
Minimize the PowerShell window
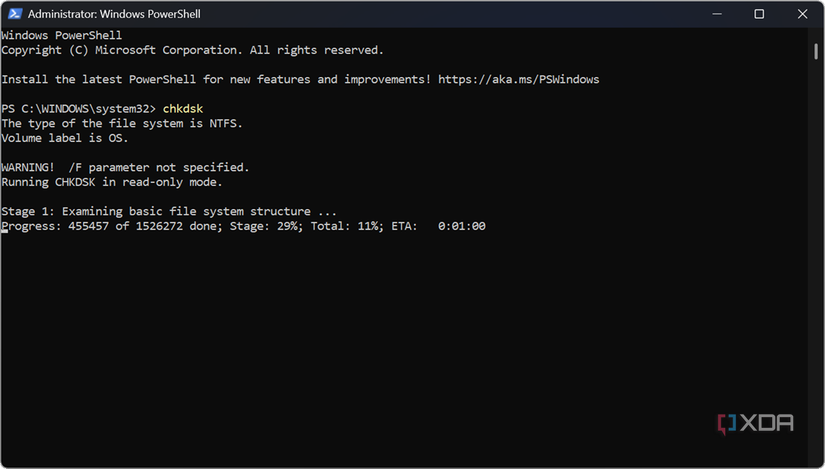tap(717, 14)
